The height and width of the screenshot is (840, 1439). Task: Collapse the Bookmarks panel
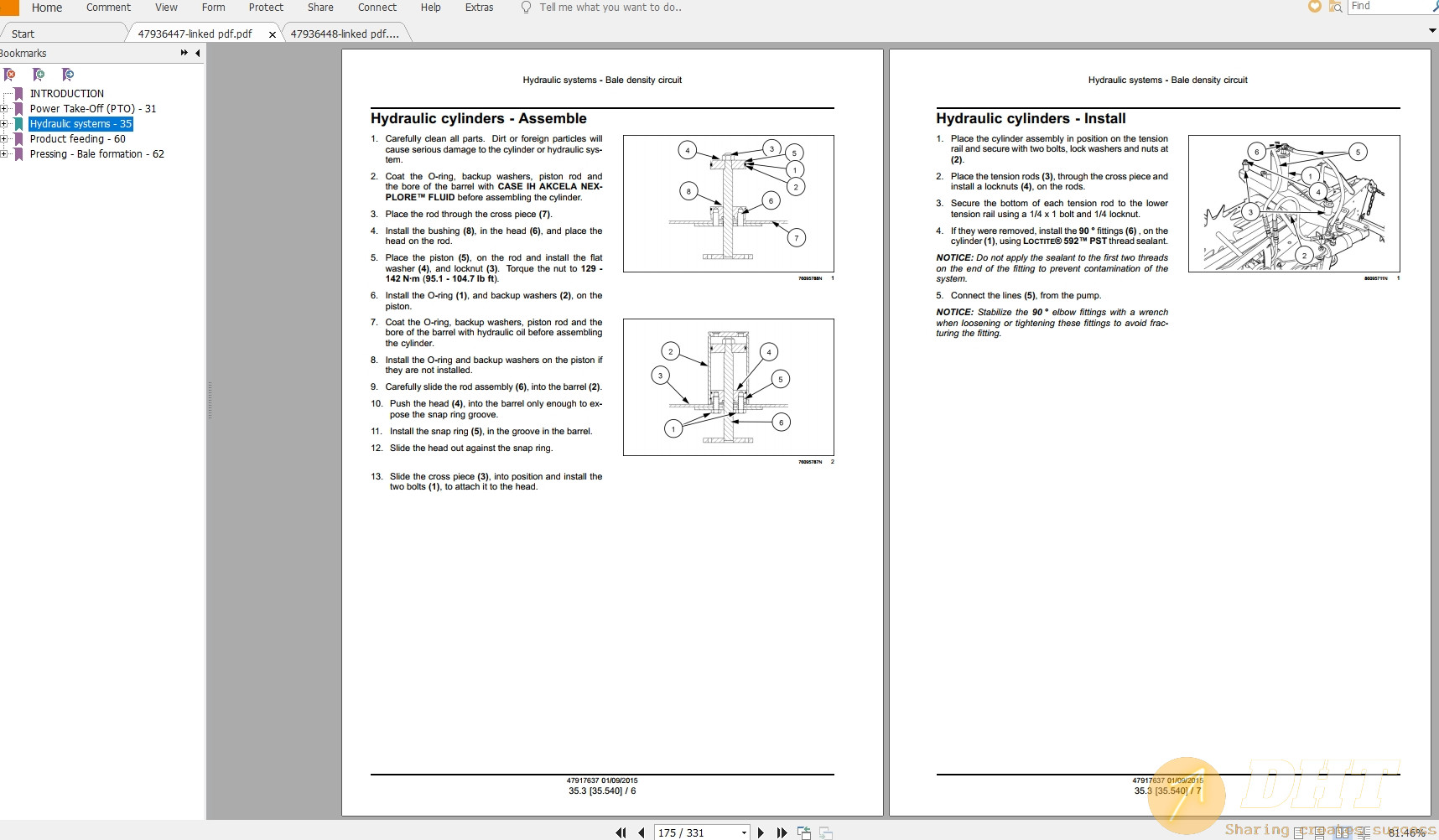(196, 52)
